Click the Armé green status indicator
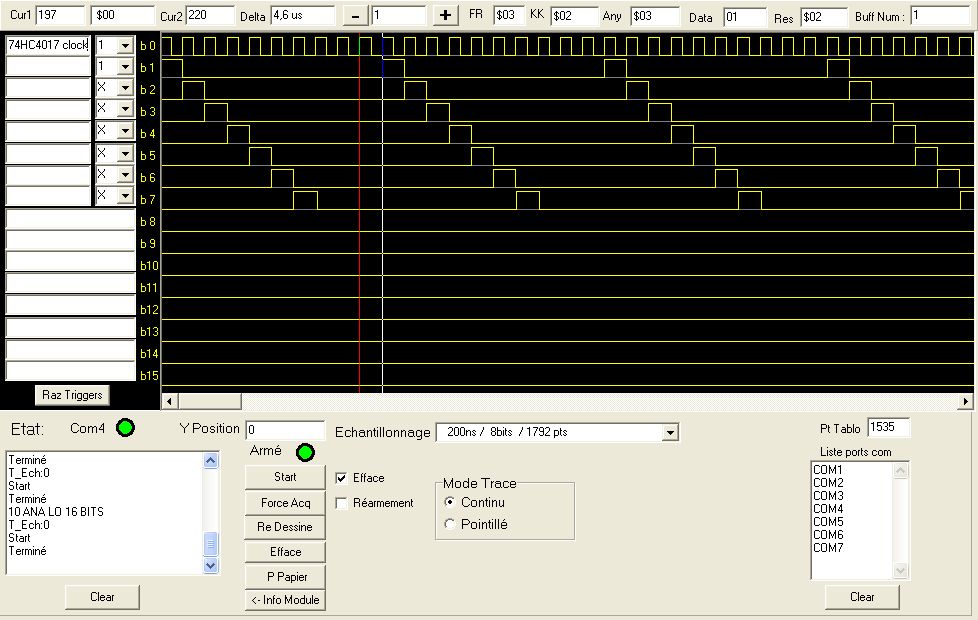 [305, 452]
